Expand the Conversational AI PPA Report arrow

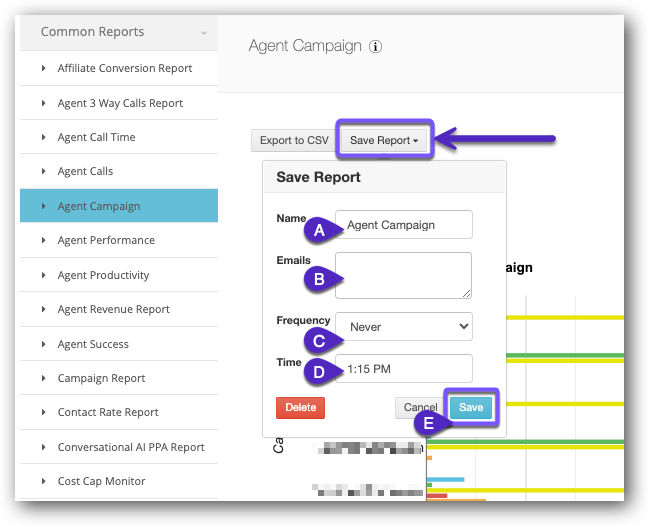point(43,447)
